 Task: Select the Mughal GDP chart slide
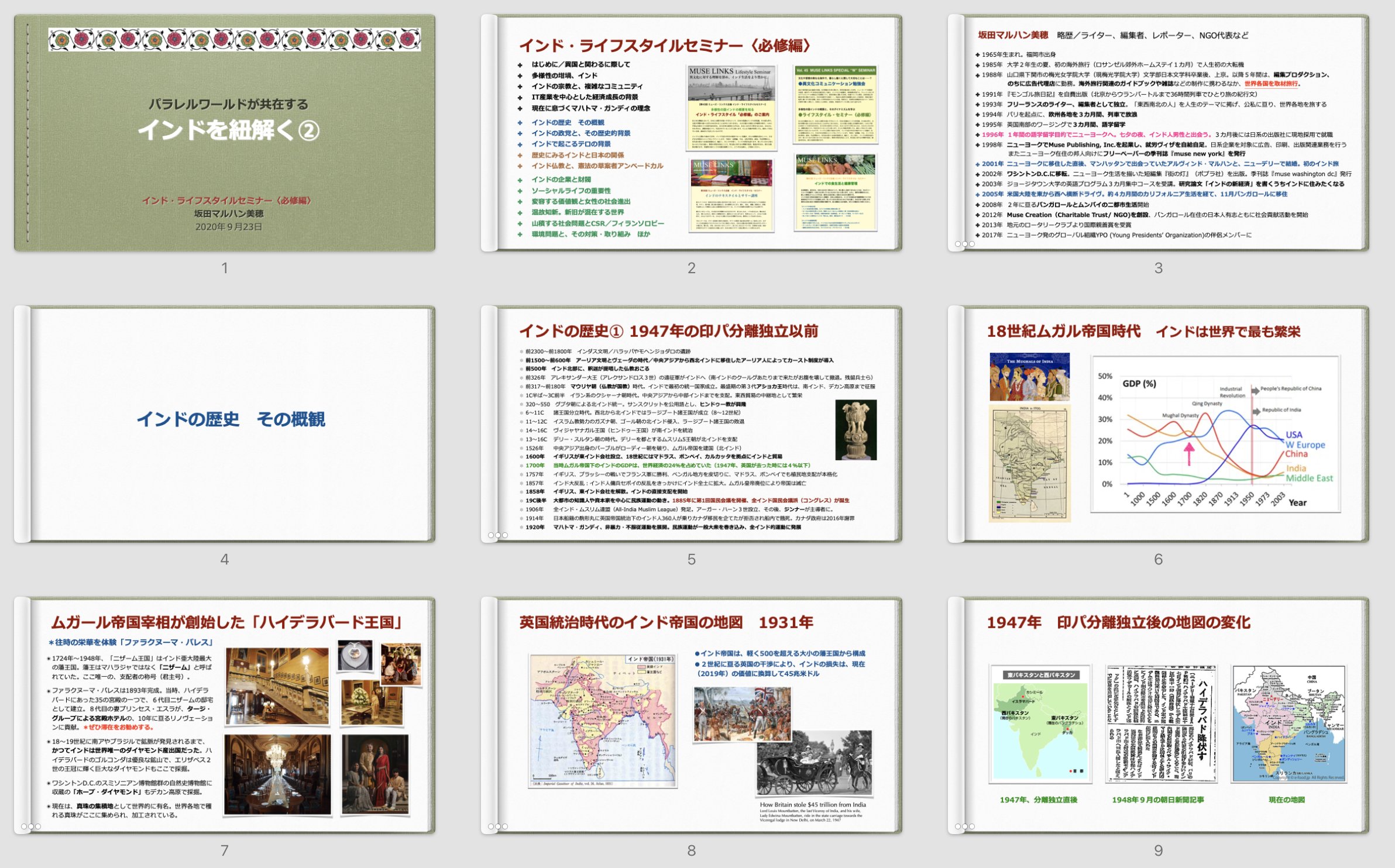point(1158,425)
